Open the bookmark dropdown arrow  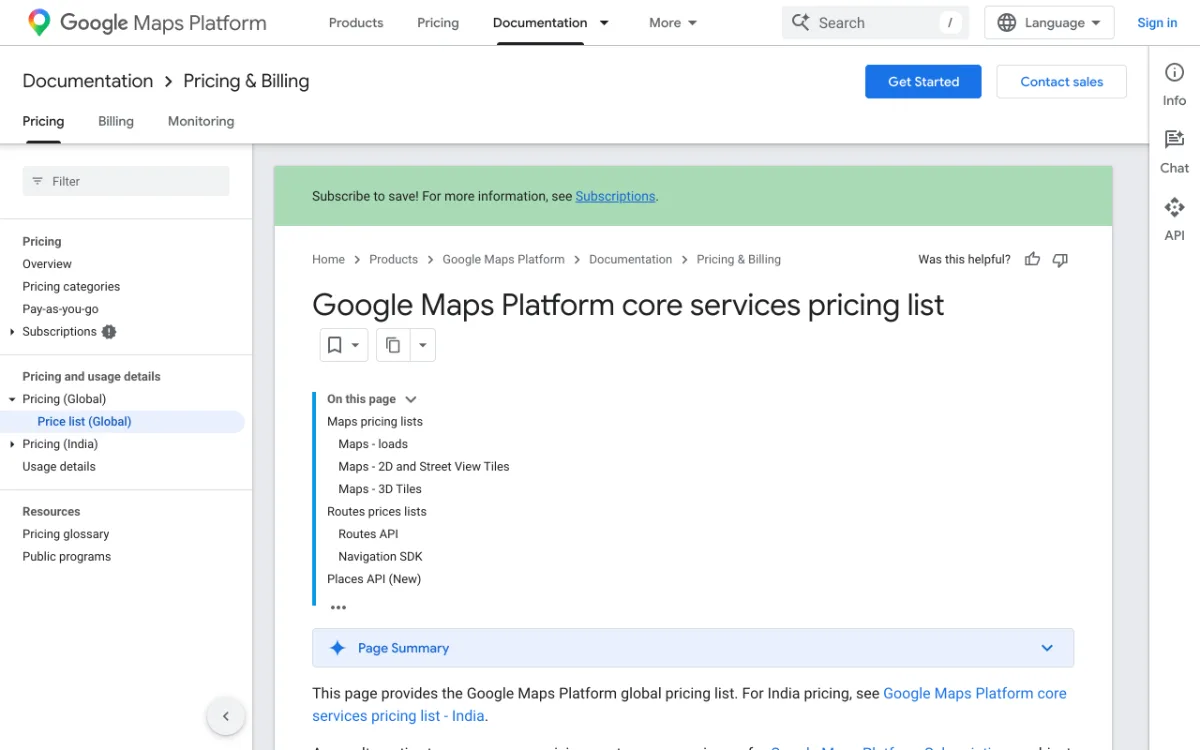click(x=355, y=345)
